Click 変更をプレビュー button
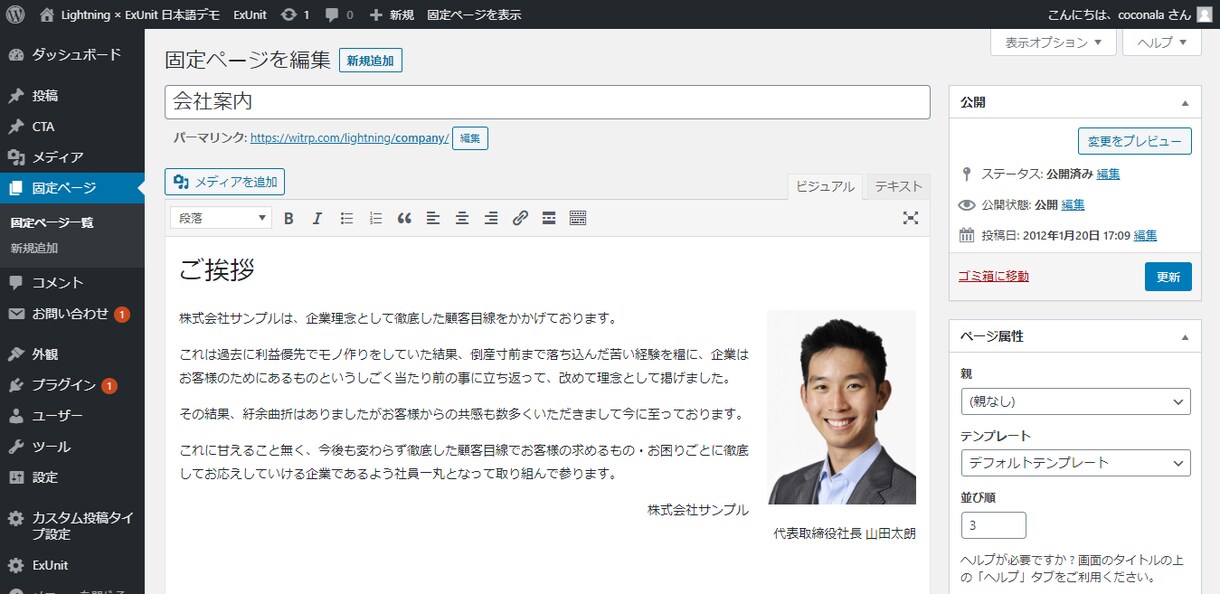Screen dimensions: 1220x594 pyautogui.click(x=1135, y=141)
